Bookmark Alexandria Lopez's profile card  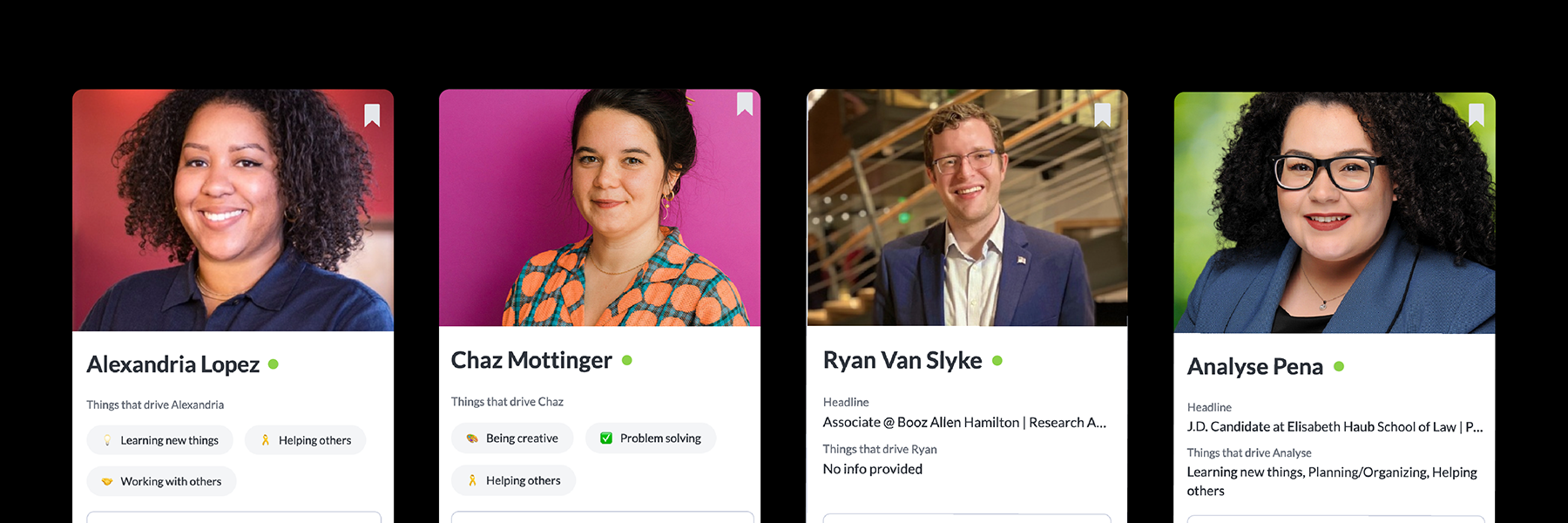[x=372, y=115]
